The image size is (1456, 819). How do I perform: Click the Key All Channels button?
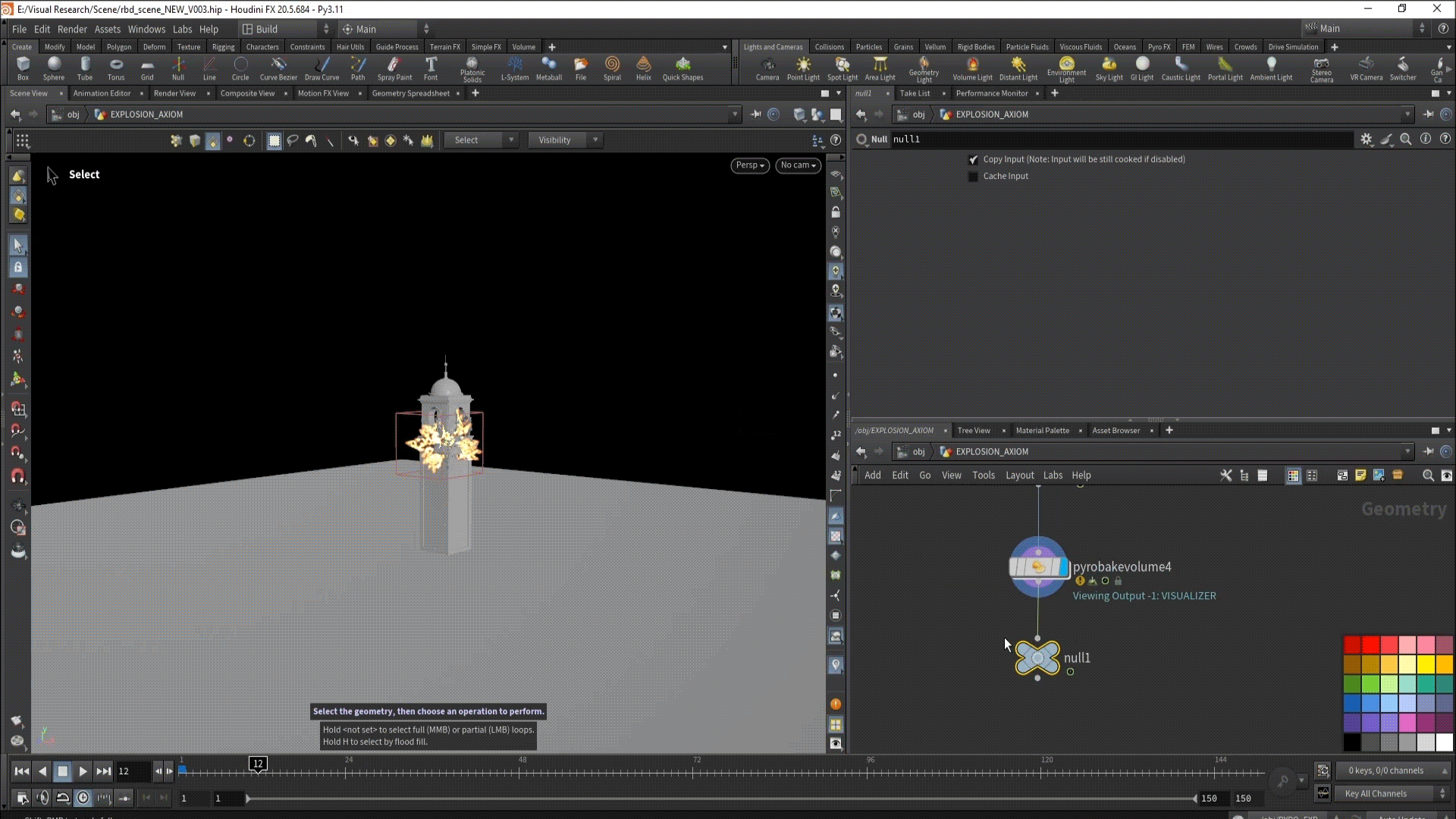pos(1376,794)
